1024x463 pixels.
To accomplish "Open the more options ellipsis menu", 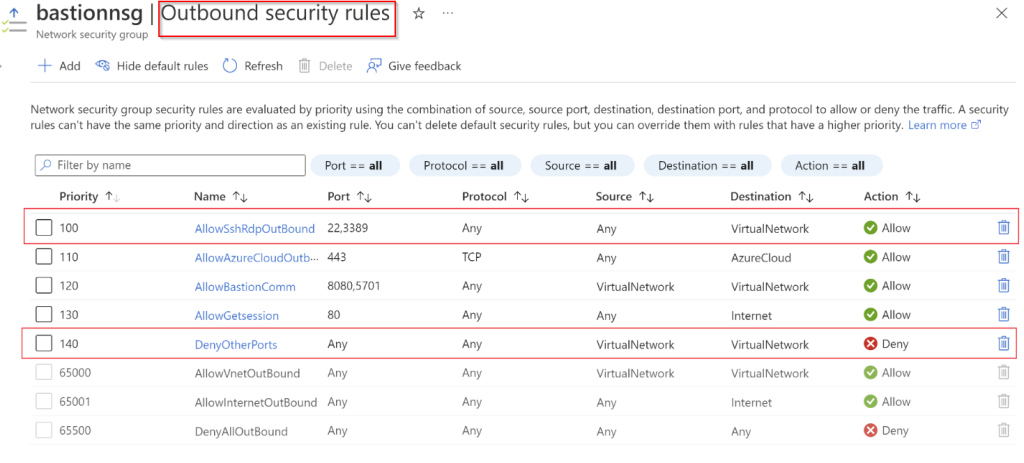I will point(447,14).
